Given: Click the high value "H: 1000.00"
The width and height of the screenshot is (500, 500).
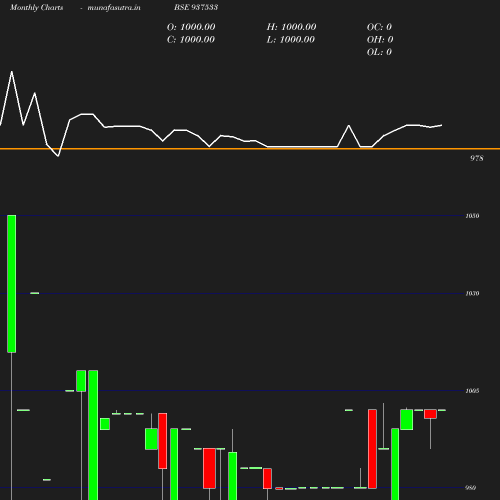Looking at the screenshot, I should point(291,27).
